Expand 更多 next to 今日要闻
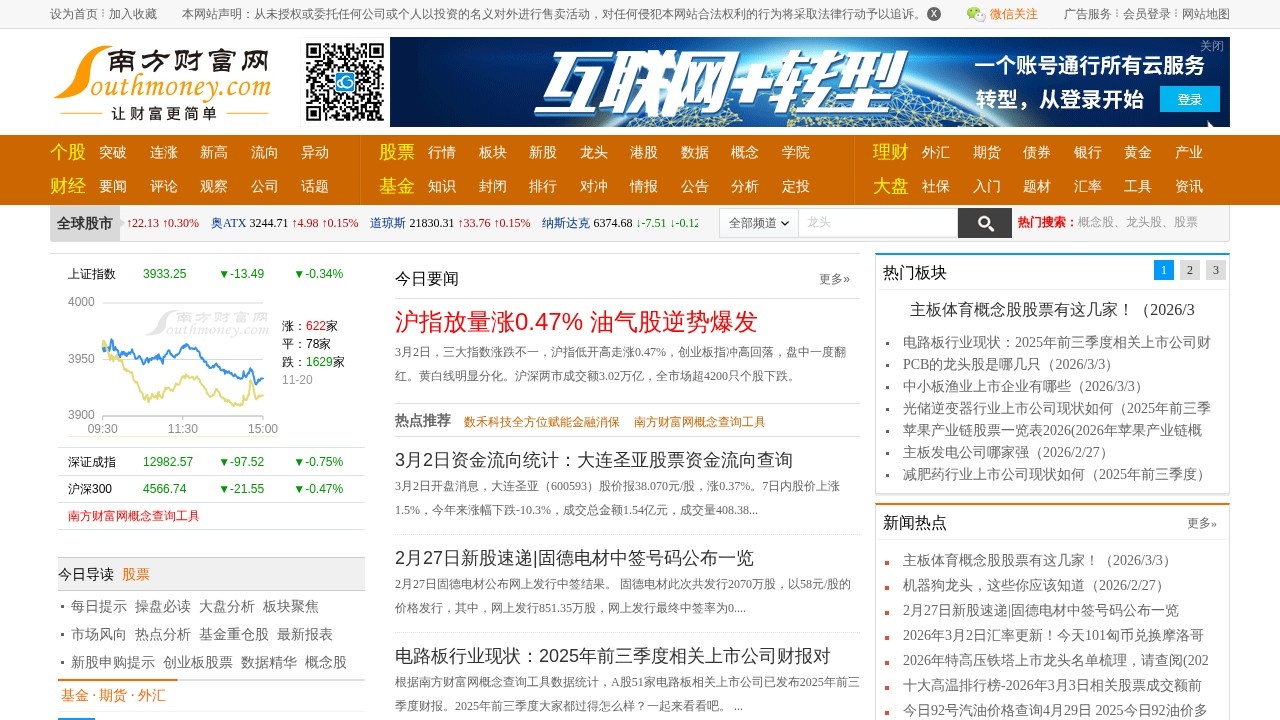 pos(835,279)
